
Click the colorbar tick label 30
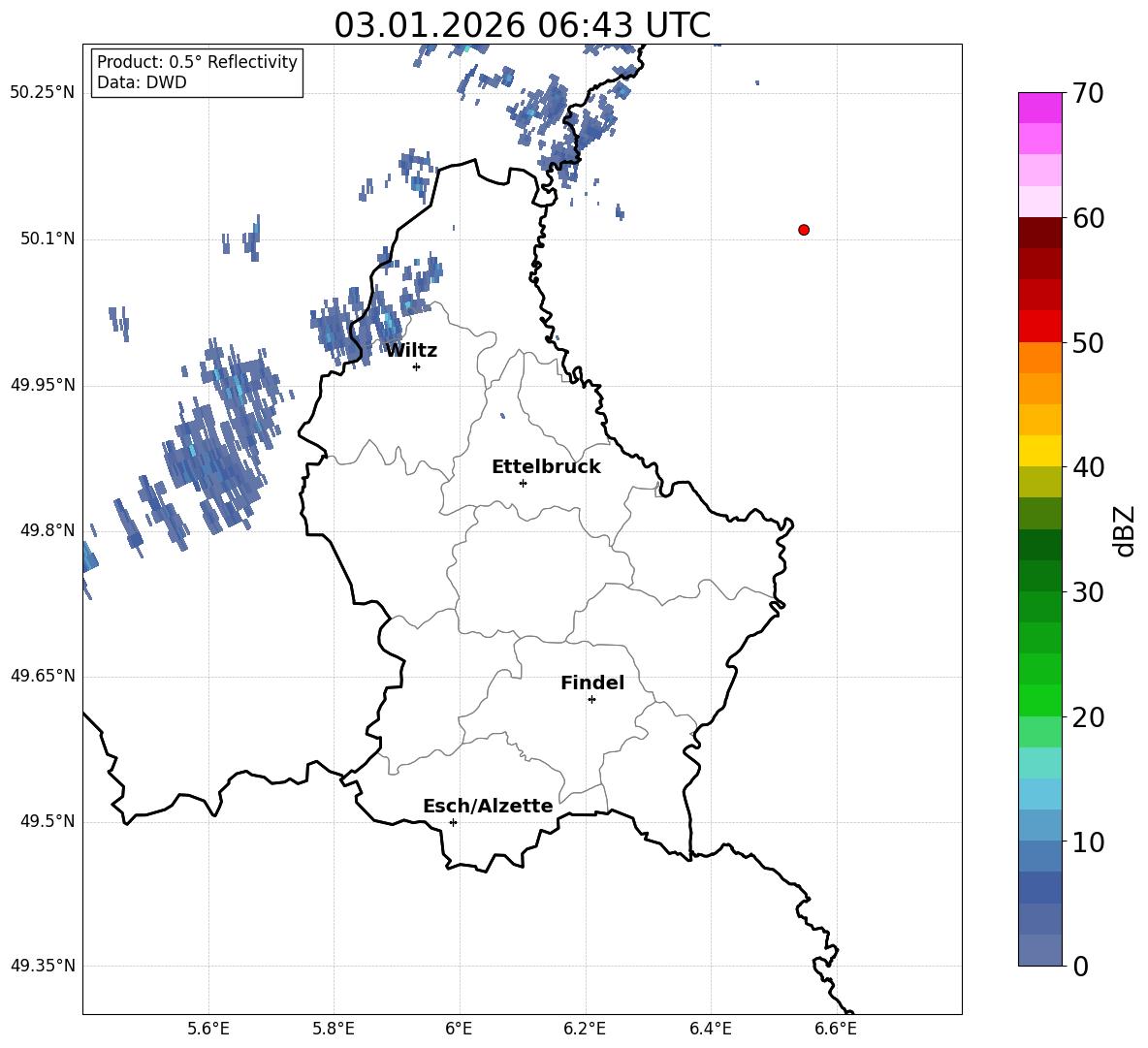[x=1088, y=592]
